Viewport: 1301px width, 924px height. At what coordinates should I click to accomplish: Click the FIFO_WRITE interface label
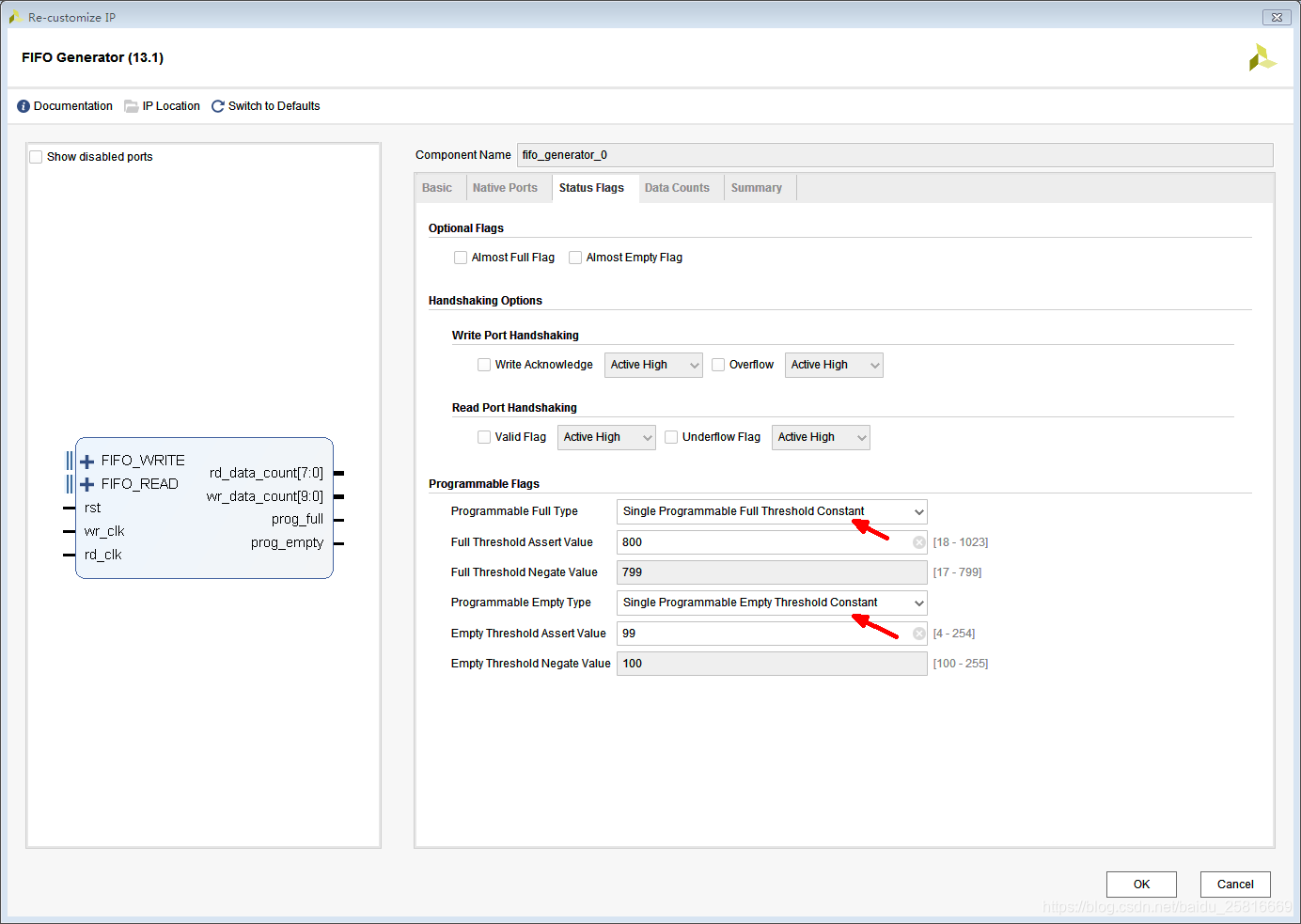pos(143,461)
